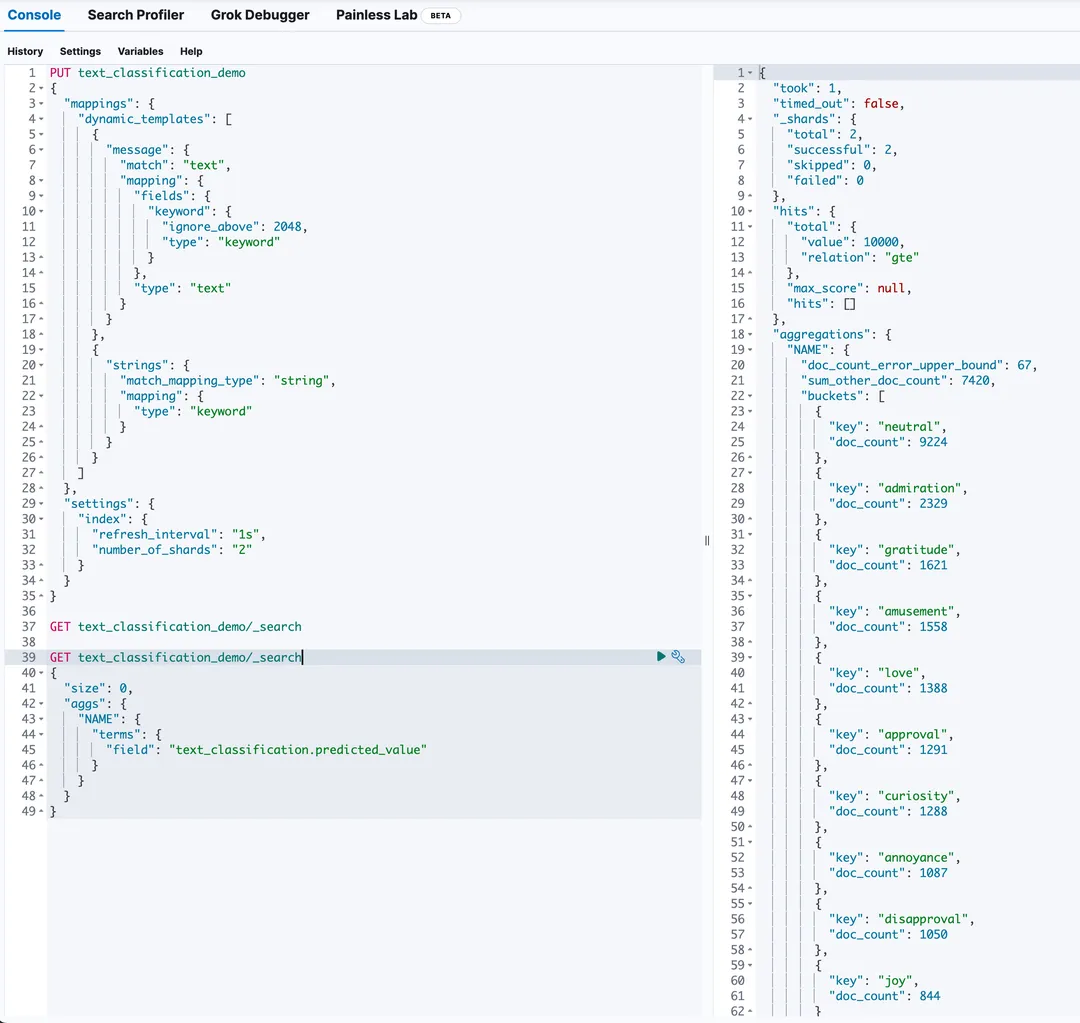Open the Grok Debugger tab
Viewport: 1080px width, 1023px height.
tap(260, 15)
